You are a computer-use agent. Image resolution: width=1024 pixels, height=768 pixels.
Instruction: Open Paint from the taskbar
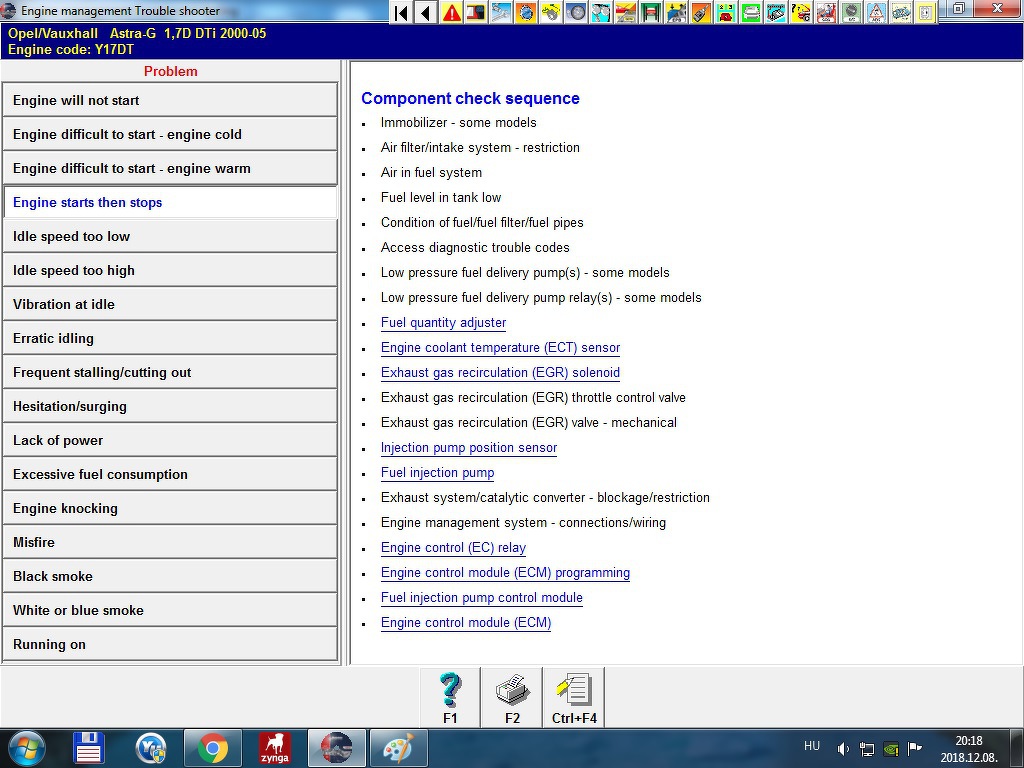click(398, 748)
